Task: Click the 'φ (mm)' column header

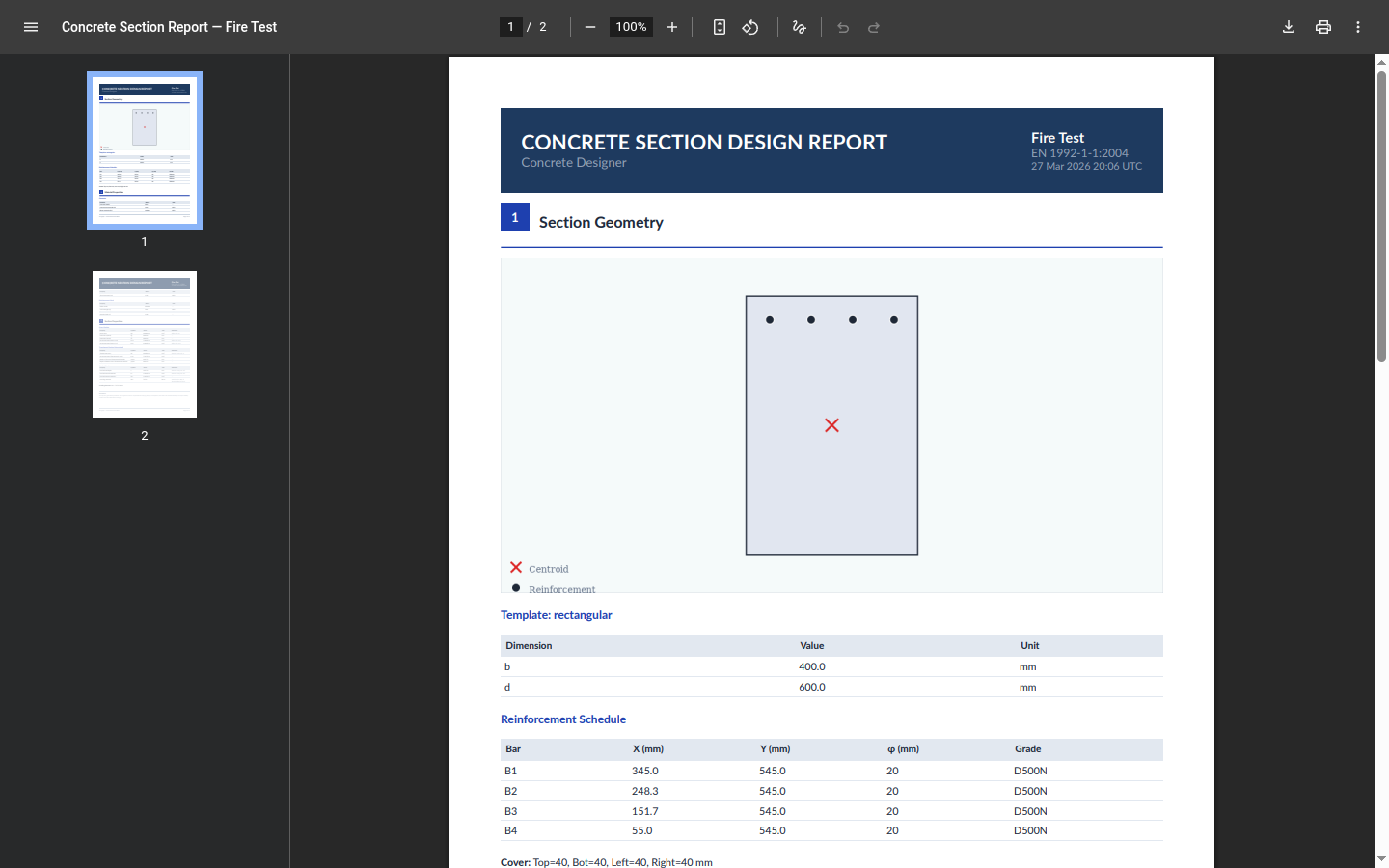Action: tap(903, 748)
